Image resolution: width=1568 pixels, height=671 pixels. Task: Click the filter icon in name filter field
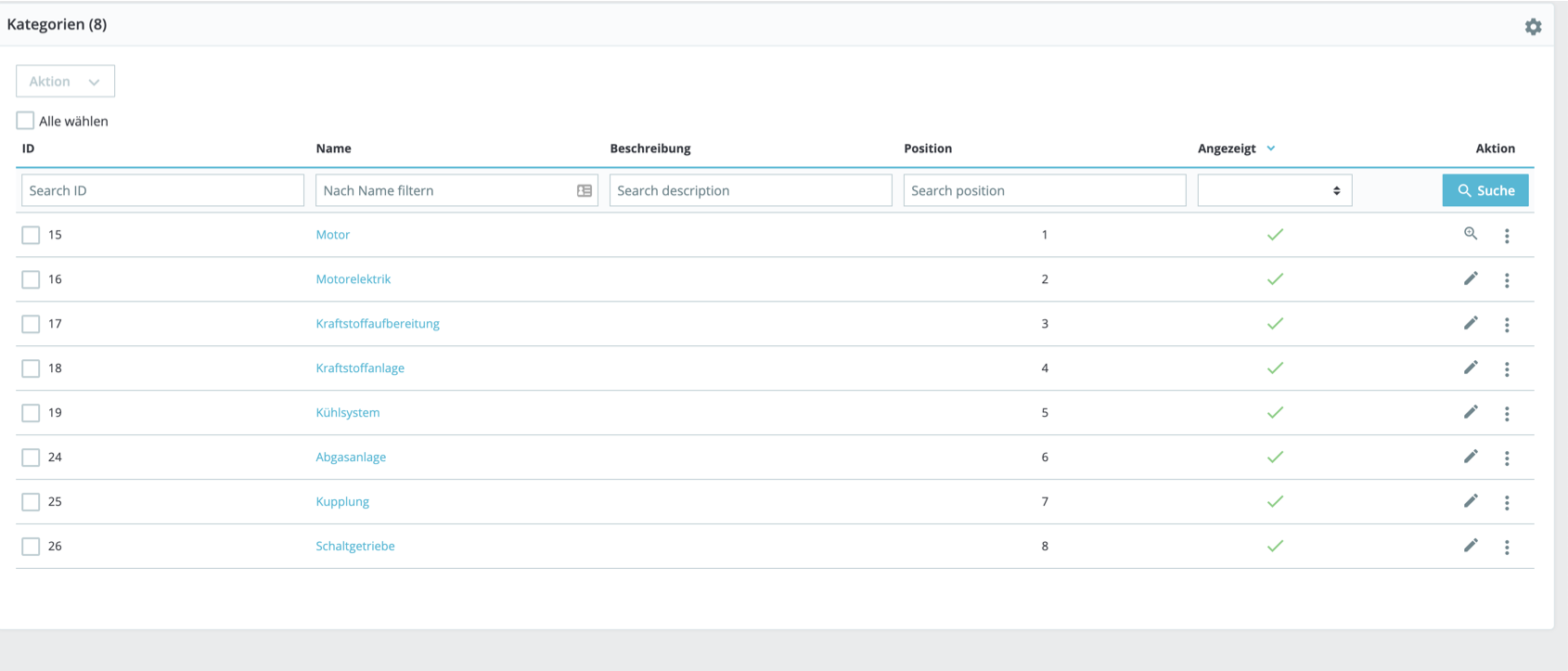click(x=585, y=190)
